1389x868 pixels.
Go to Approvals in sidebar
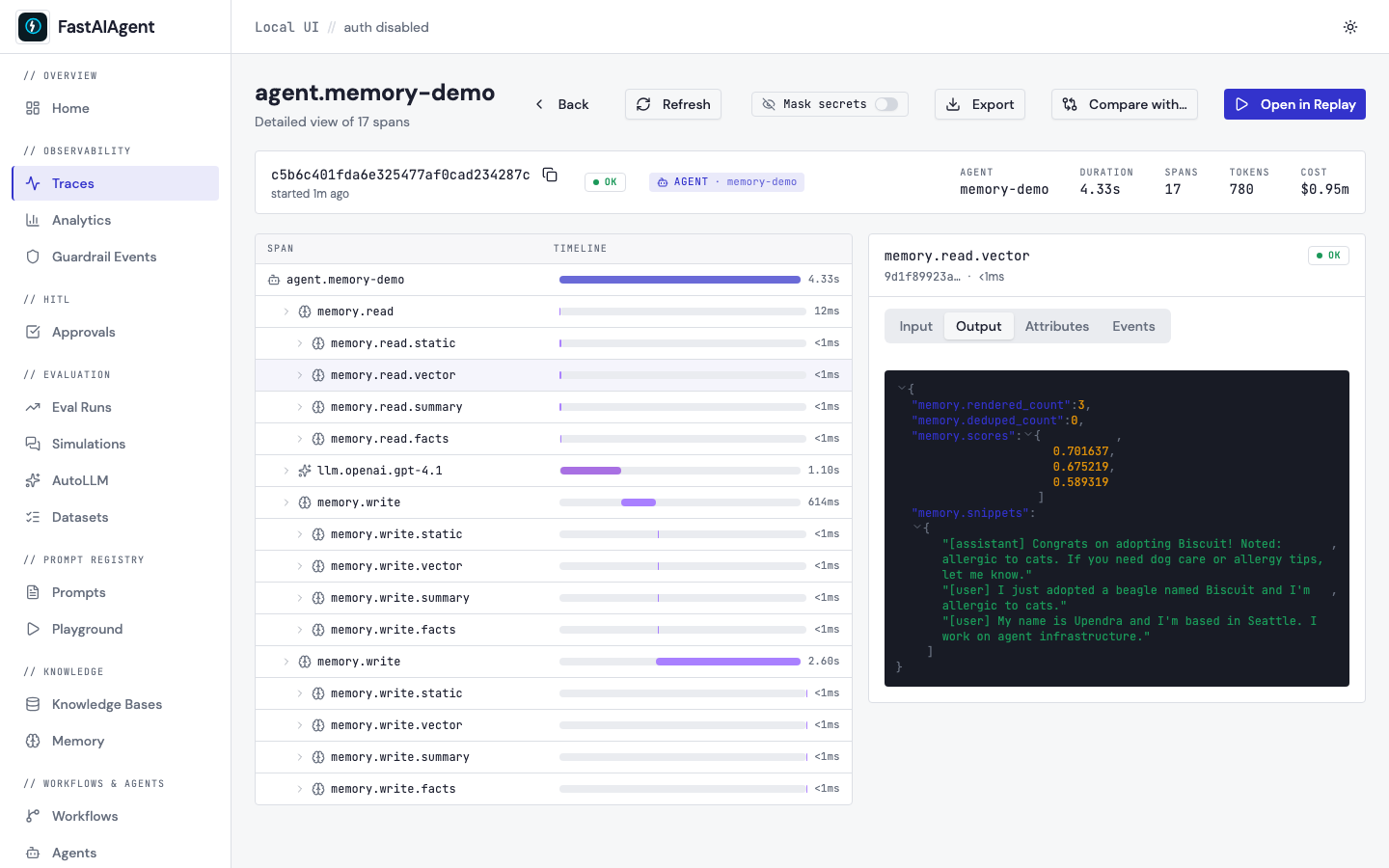click(x=116, y=332)
